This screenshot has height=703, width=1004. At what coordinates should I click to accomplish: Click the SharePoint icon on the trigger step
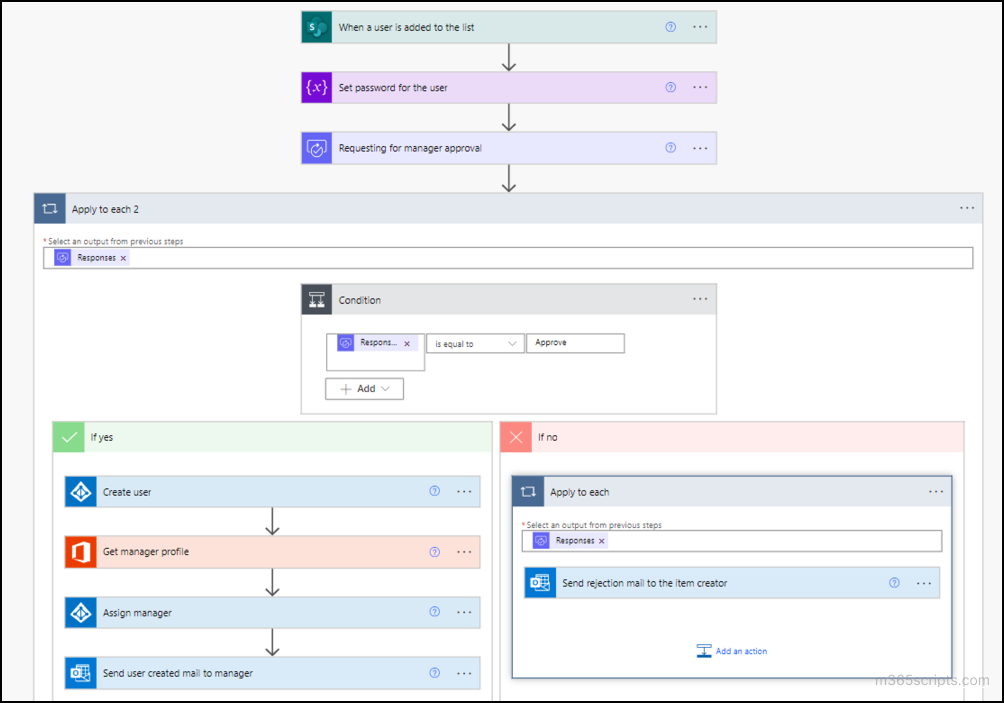click(x=316, y=27)
